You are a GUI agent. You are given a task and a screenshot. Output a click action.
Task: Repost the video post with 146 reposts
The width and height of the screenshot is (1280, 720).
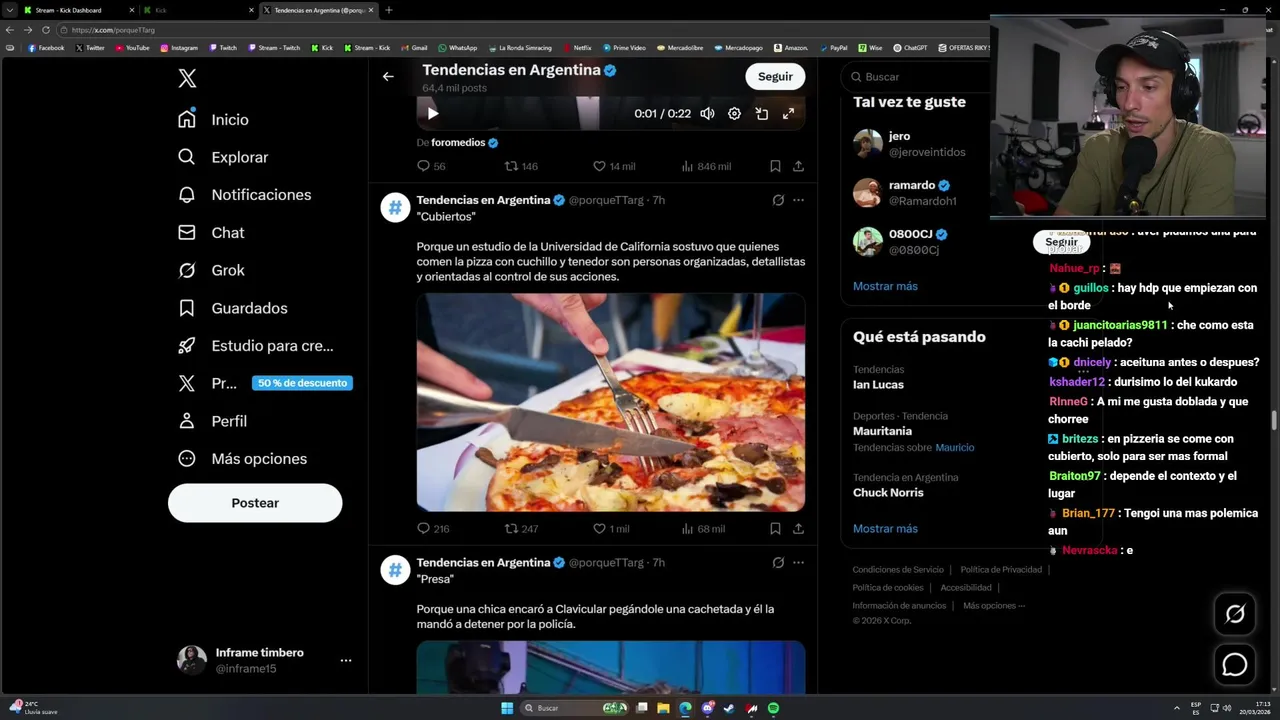tap(521, 166)
